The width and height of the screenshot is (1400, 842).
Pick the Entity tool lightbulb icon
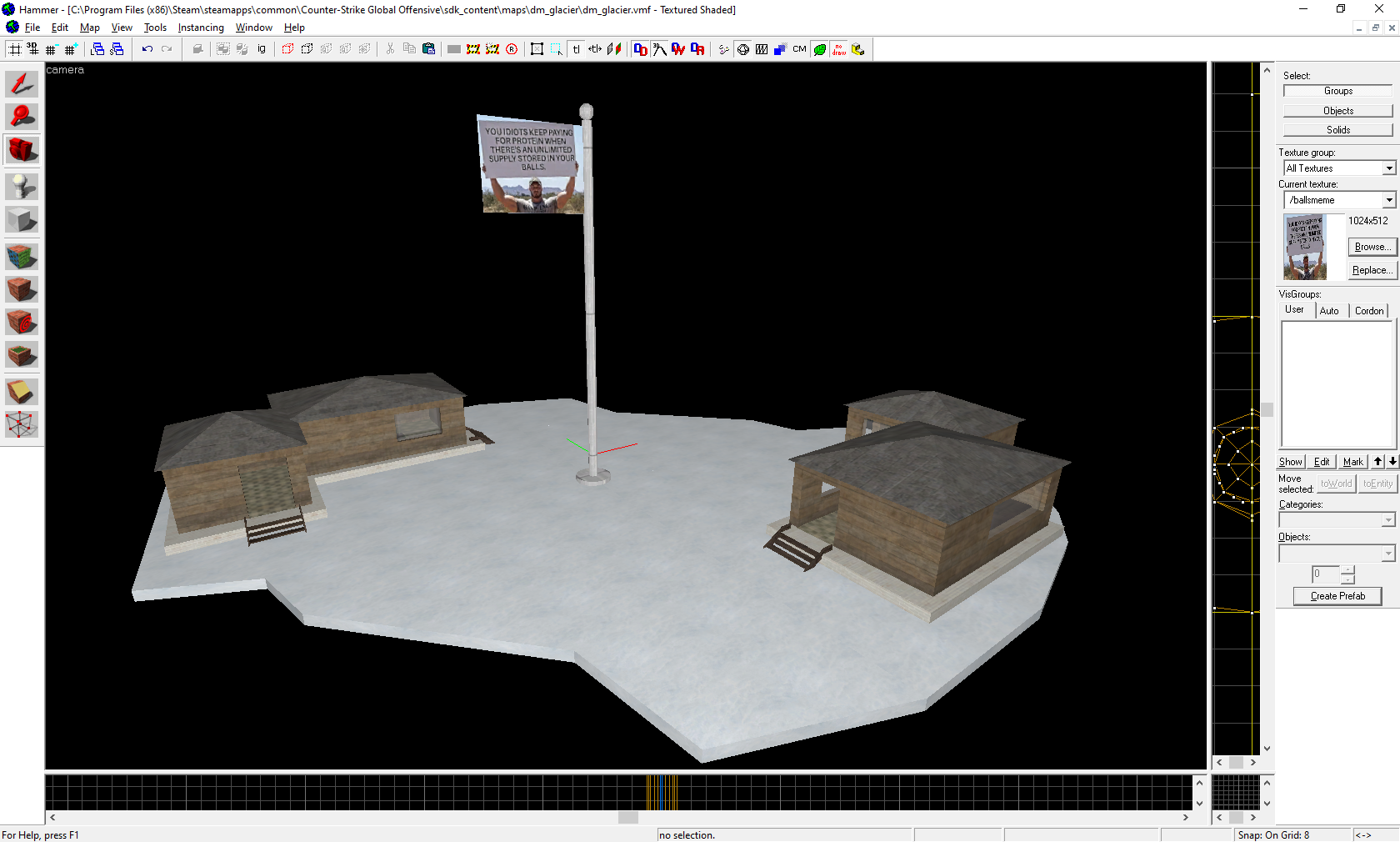(22, 187)
